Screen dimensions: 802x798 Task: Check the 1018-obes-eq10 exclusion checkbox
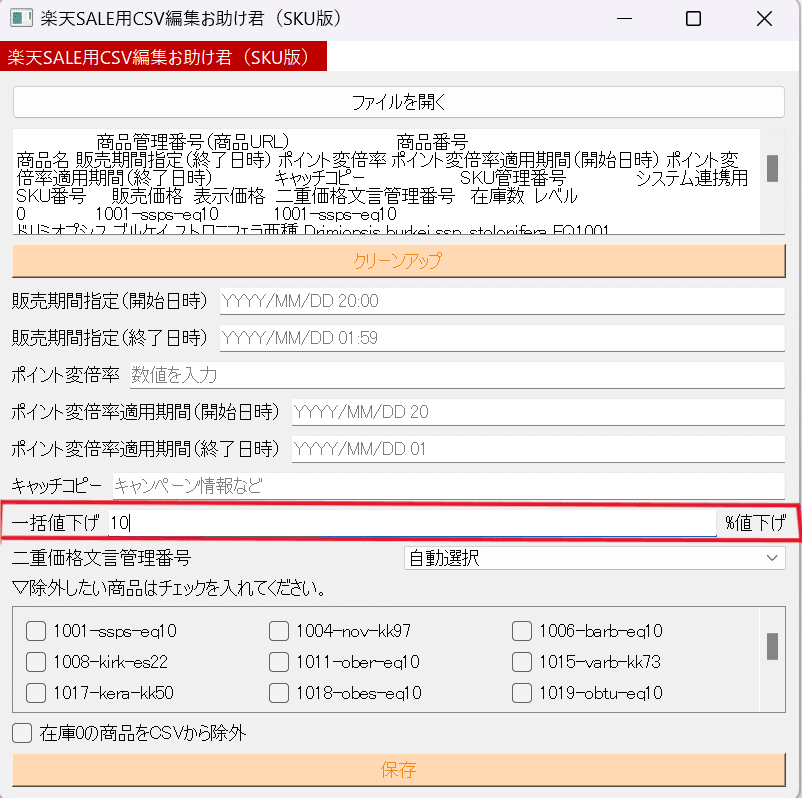[279, 693]
